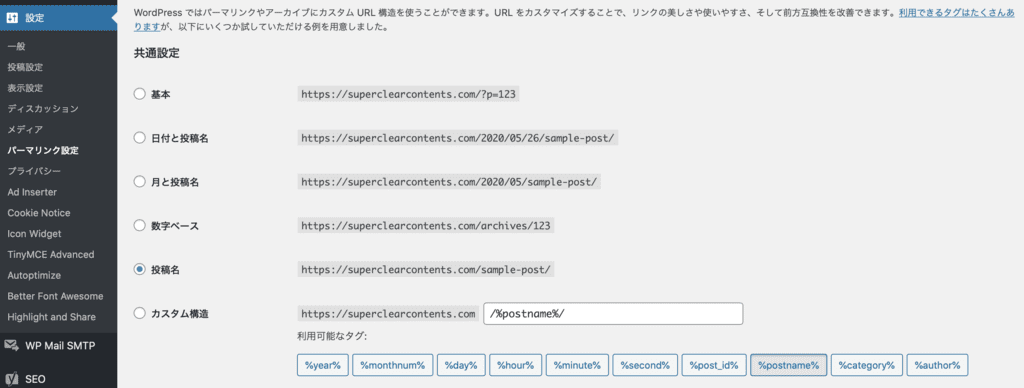Click the 設定 settings icon in sidebar
The width and height of the screenshot is (1024, 388).
tap(12, 18)
